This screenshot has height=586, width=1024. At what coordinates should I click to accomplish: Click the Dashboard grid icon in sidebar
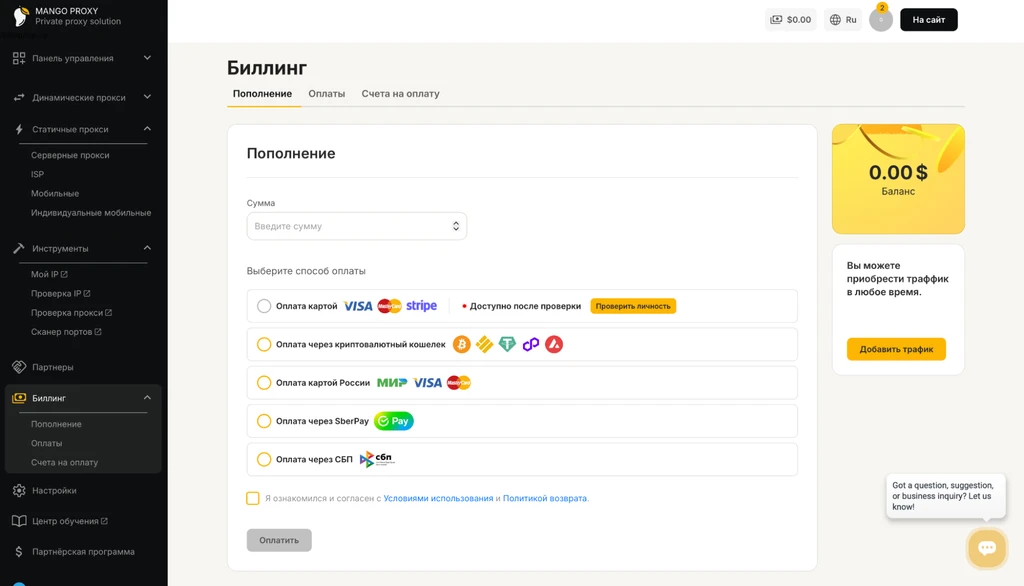pos(19,58)
